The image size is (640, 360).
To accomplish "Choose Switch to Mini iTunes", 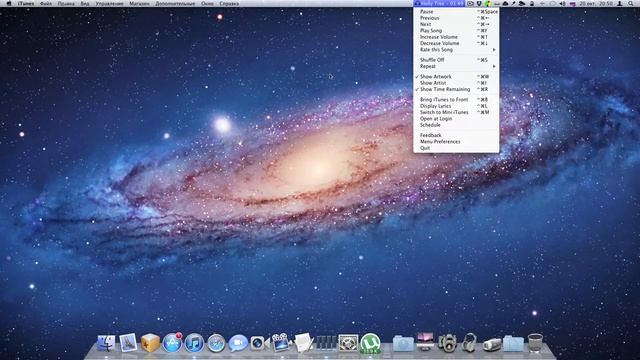I will [456, 112].
